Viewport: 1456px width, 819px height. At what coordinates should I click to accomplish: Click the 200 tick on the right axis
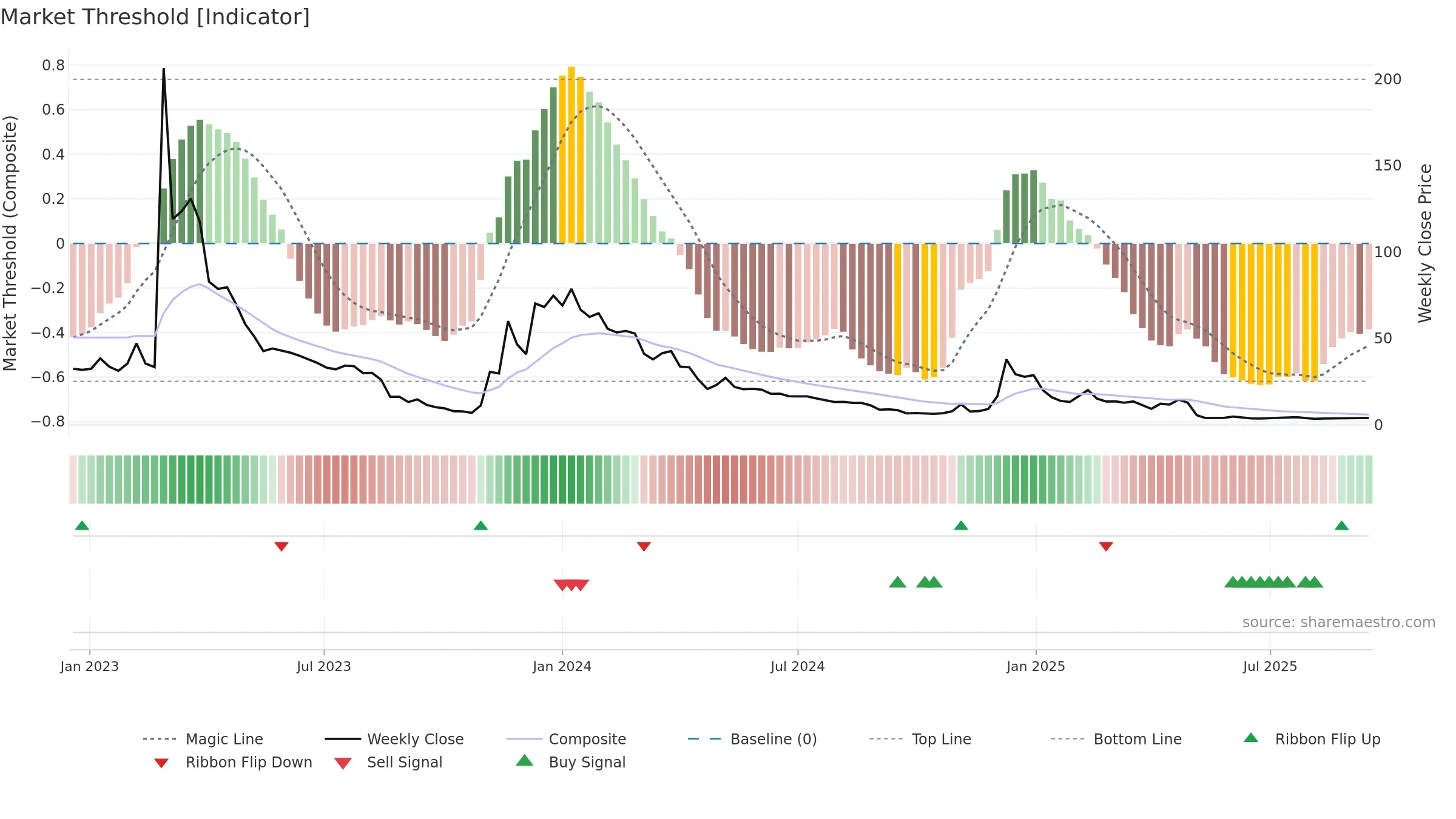[1388, 79]
